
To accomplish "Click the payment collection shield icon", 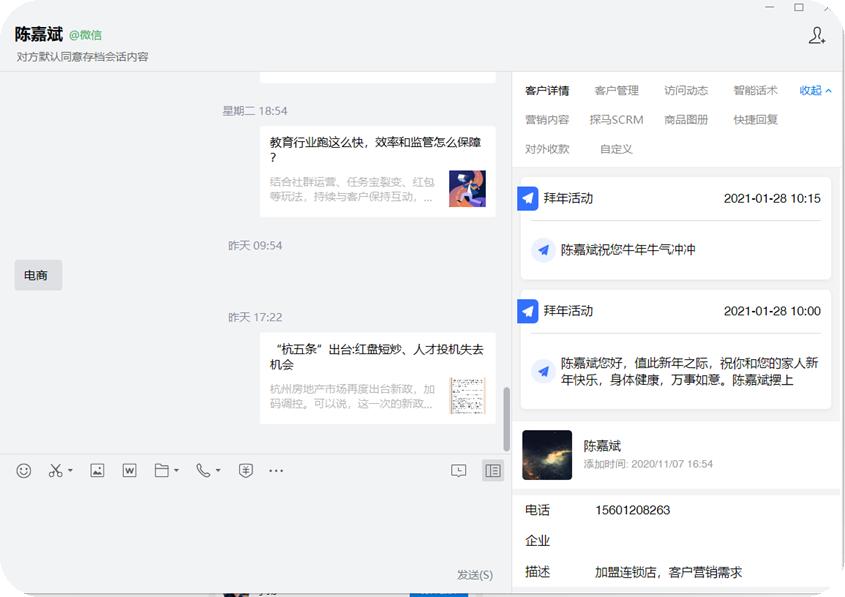I will point(246,471).
